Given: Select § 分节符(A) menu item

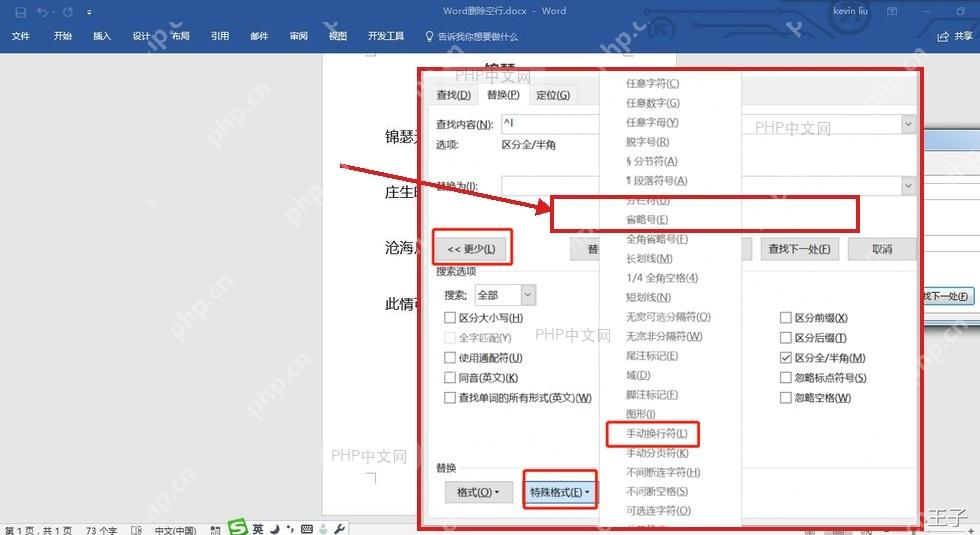Looking at the screenshot, I should point(652,161).
